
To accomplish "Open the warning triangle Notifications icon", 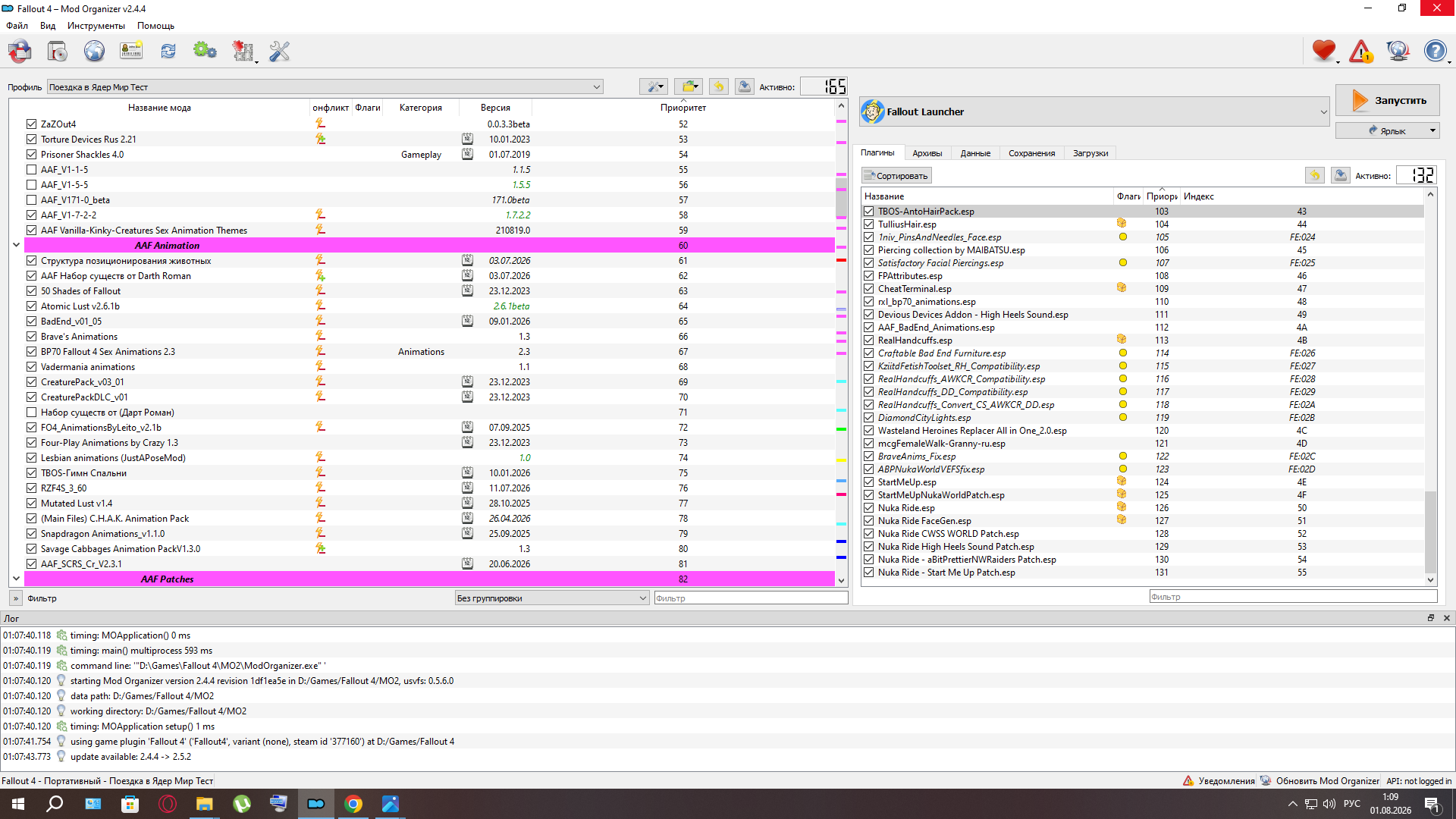I will (x=1361, y=51).
